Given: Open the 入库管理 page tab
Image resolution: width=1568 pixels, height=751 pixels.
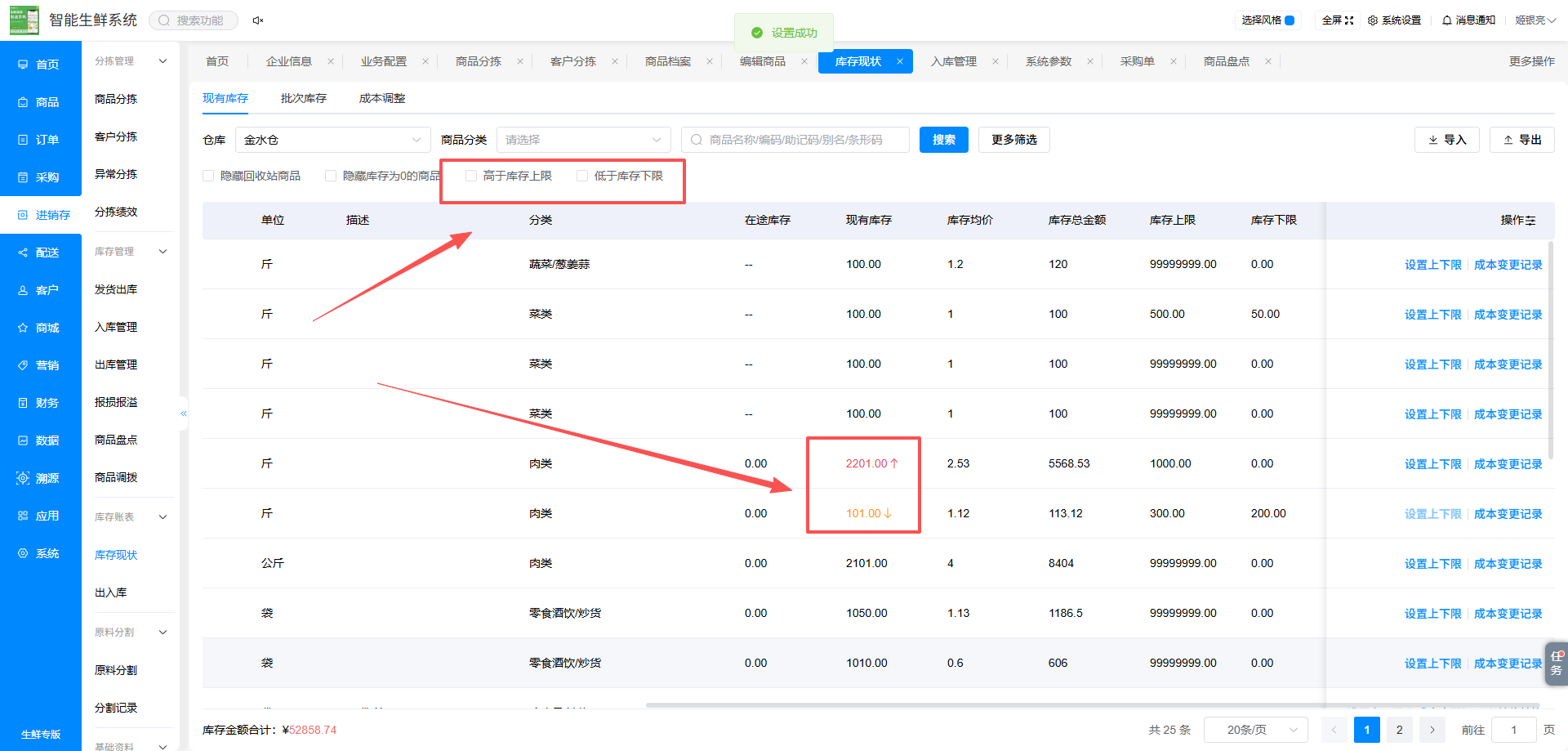Looking at the screenshot, I should tap(954, 61).
